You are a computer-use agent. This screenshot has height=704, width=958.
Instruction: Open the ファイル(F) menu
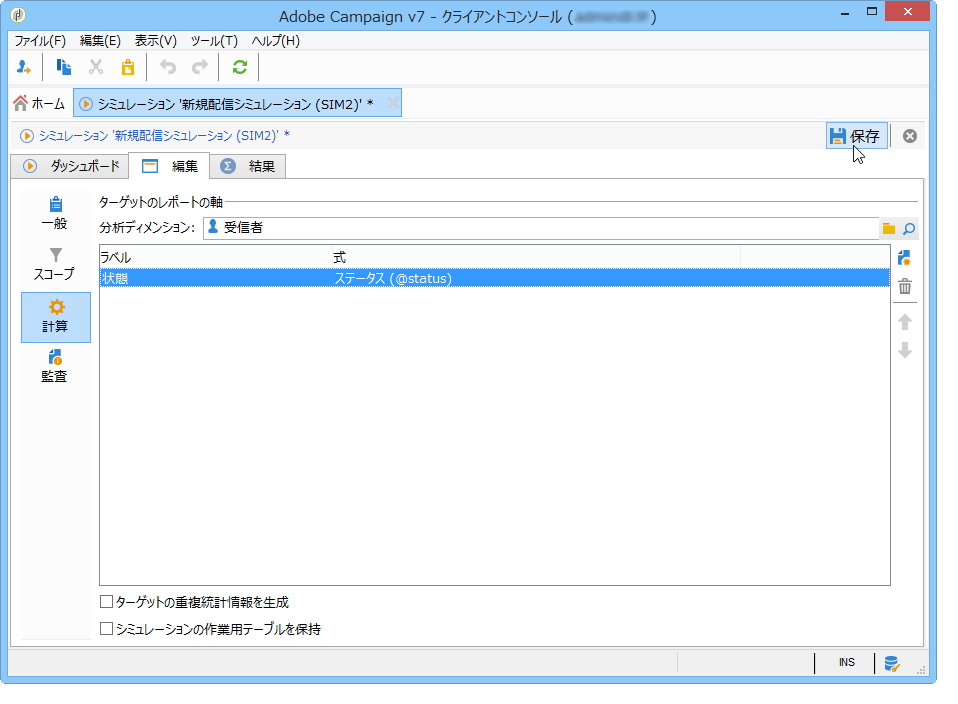click(x=40, y=41)
